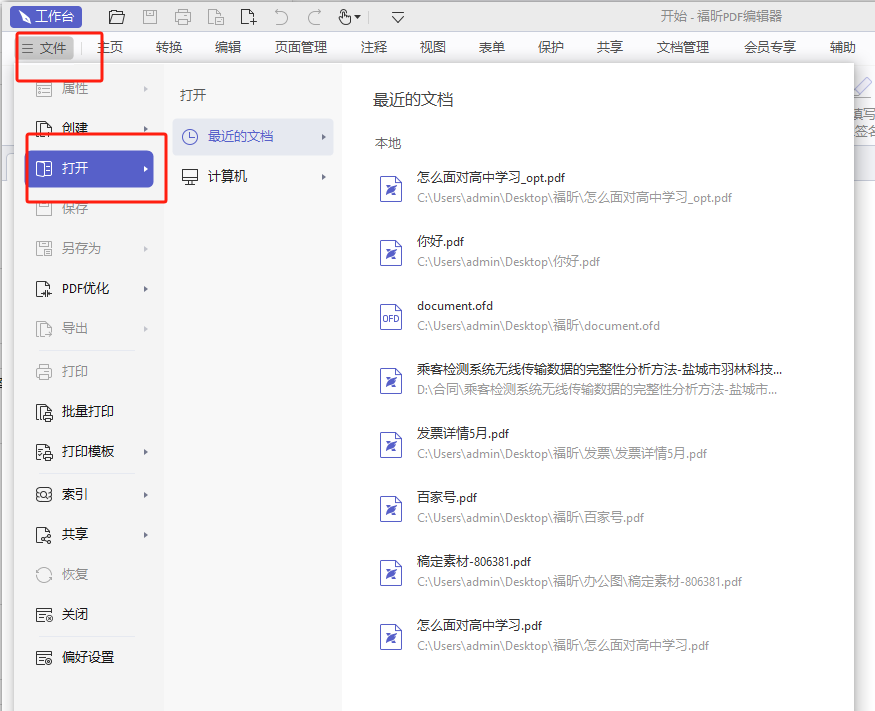This screenshot has width=875, height=711.
Task: Switch to the 文档管理 tab
Action: pos(682,47)
